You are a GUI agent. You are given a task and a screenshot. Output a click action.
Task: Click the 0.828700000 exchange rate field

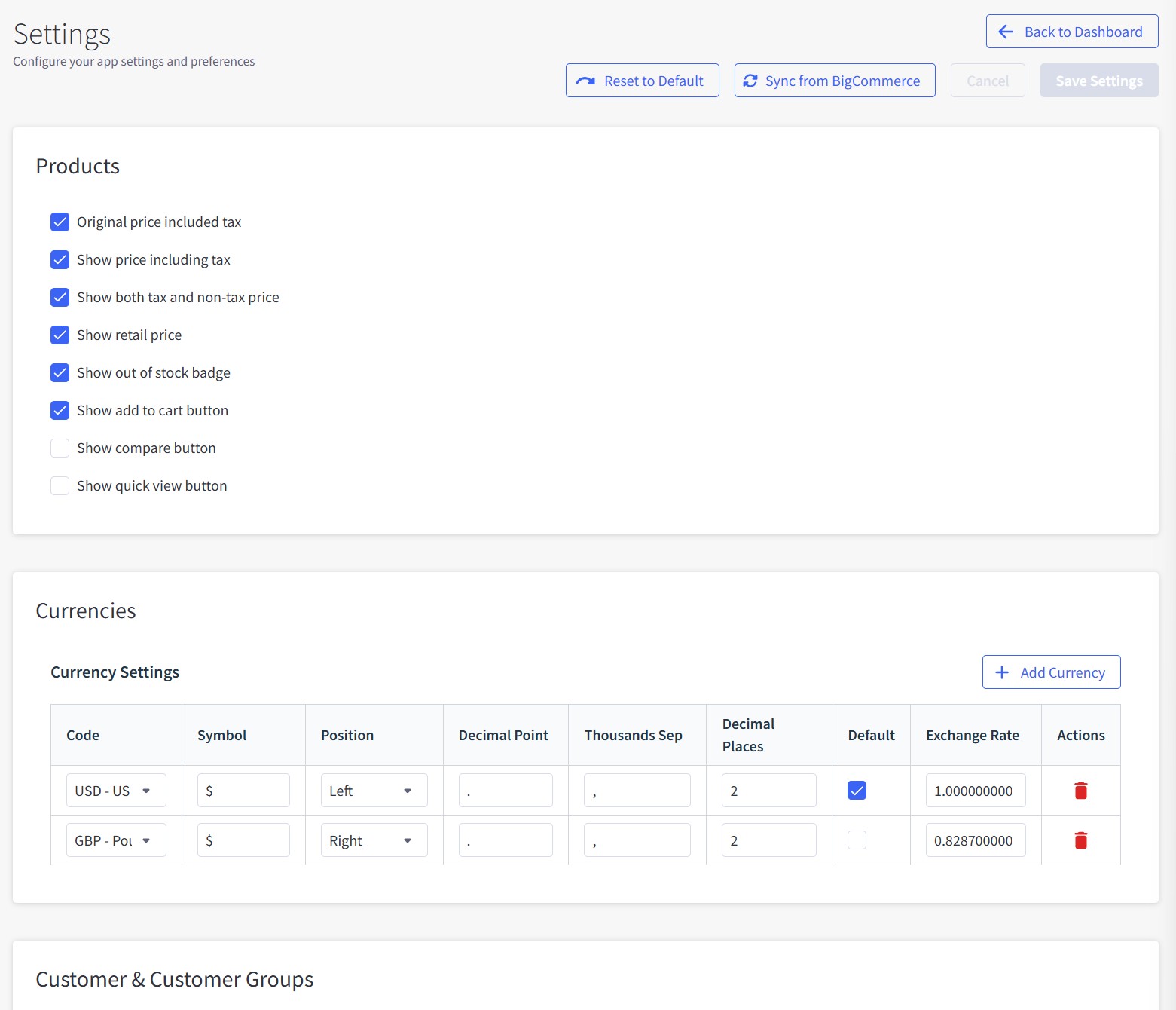976,840
